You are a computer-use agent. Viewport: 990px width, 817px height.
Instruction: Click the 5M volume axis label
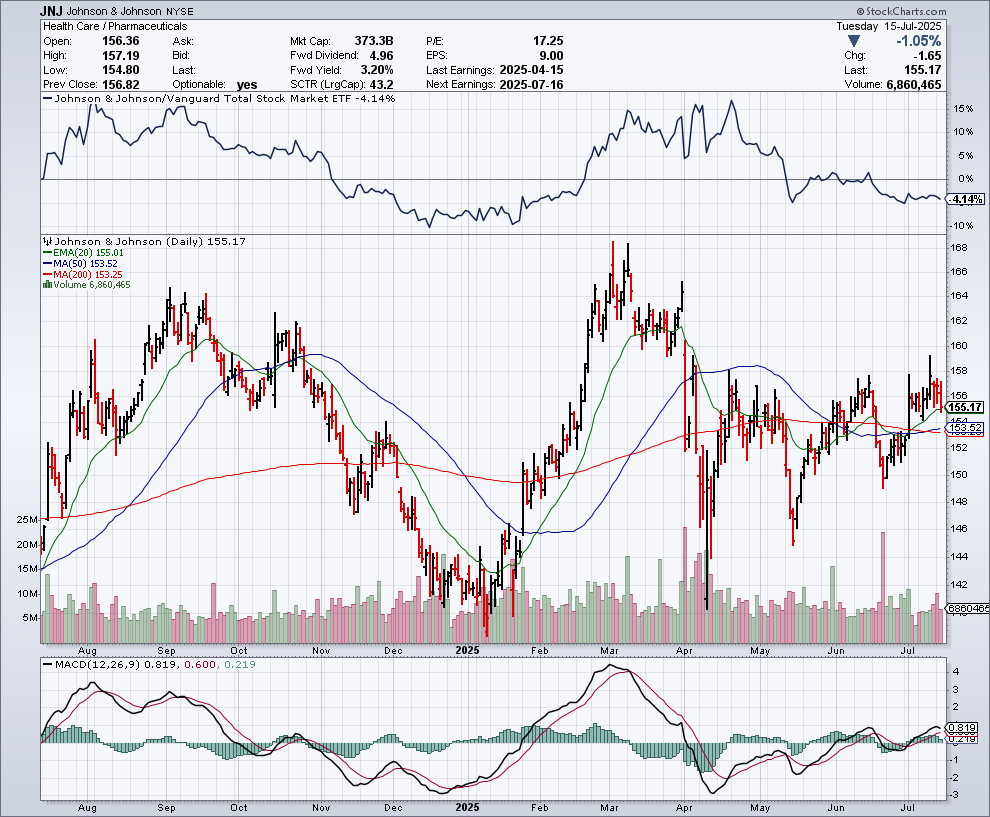pos(30,617)
